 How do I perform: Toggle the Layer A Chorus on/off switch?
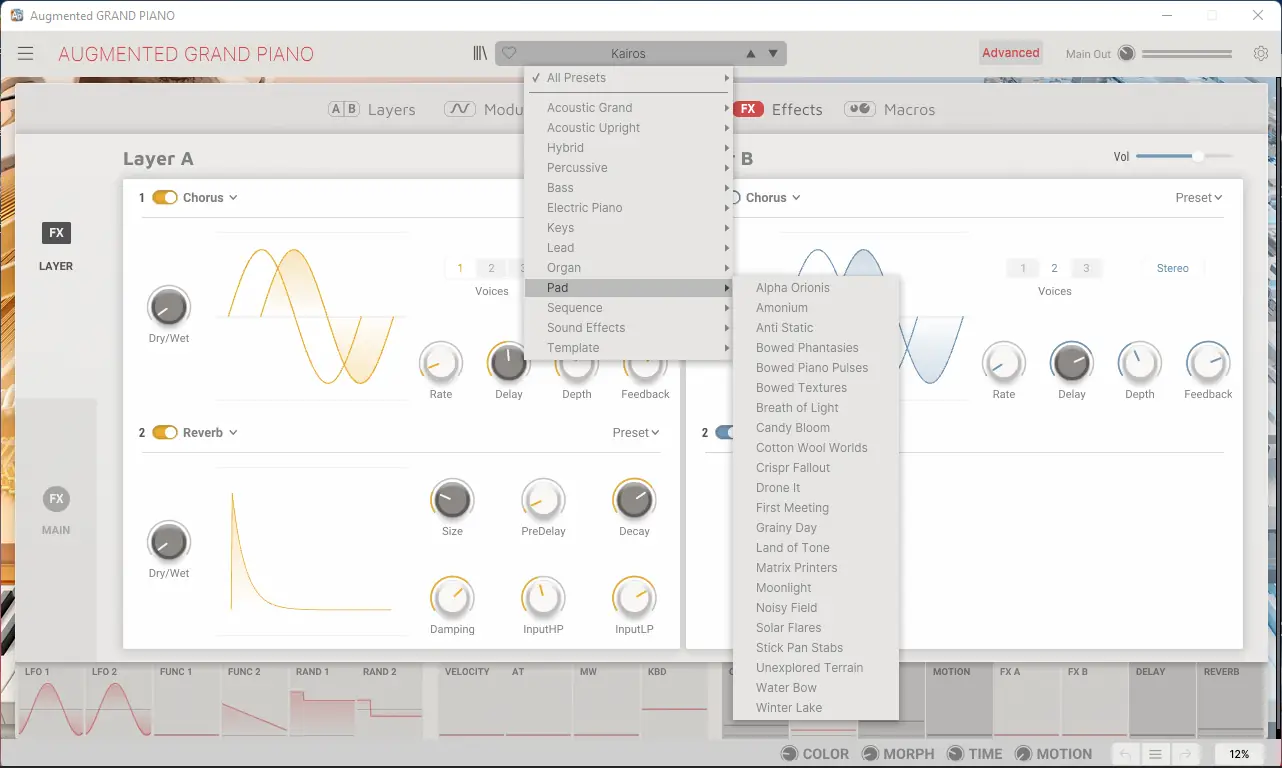165,198
